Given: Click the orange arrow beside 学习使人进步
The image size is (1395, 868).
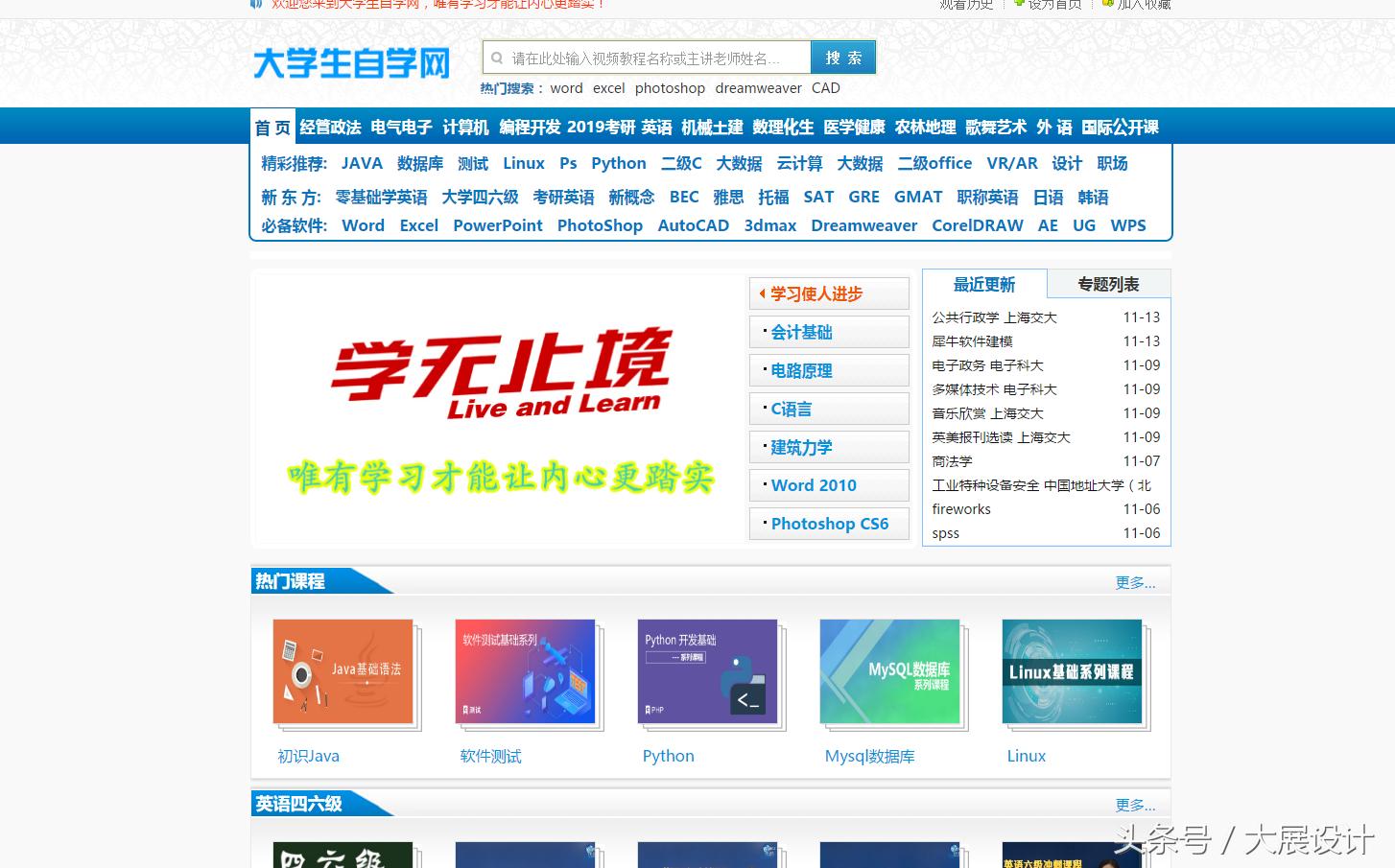Looking at the screenshot, I should click(x=763, y=293).
